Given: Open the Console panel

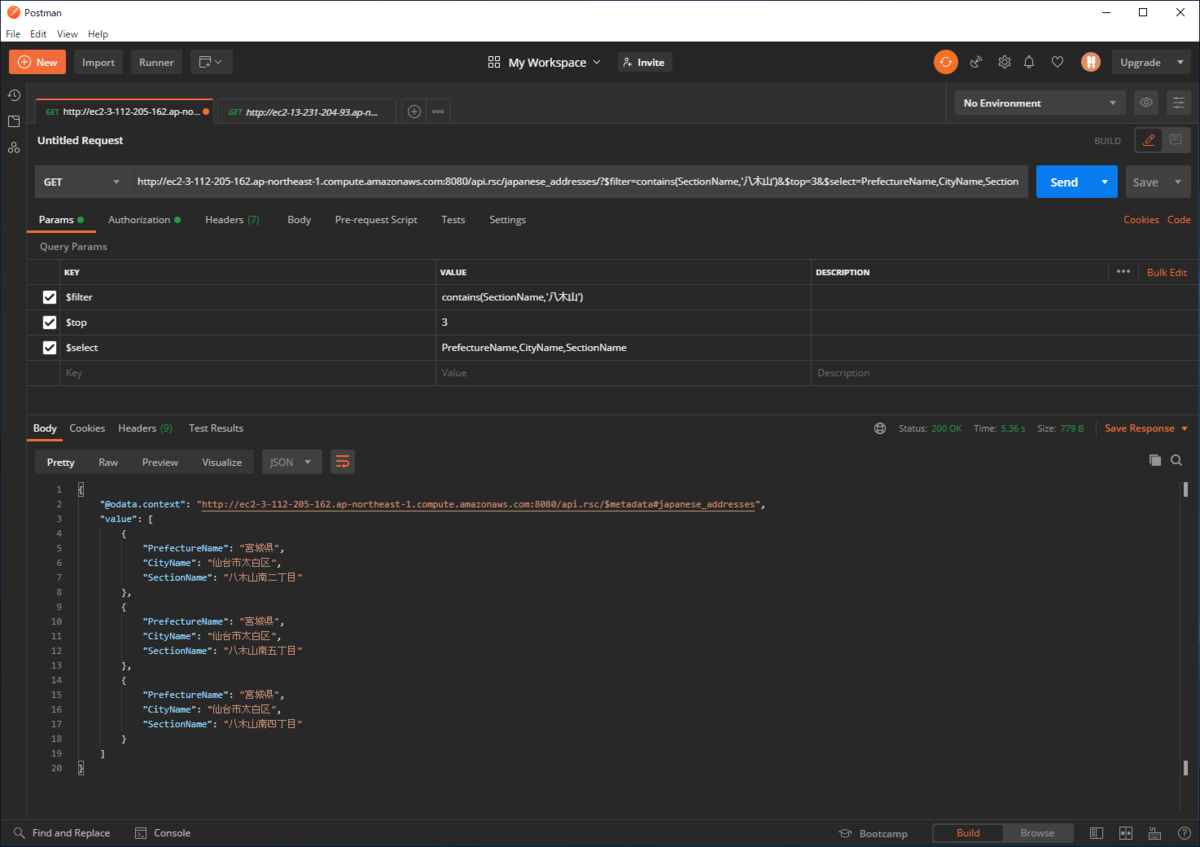Looking at the screenshot, I should [163, 833].
